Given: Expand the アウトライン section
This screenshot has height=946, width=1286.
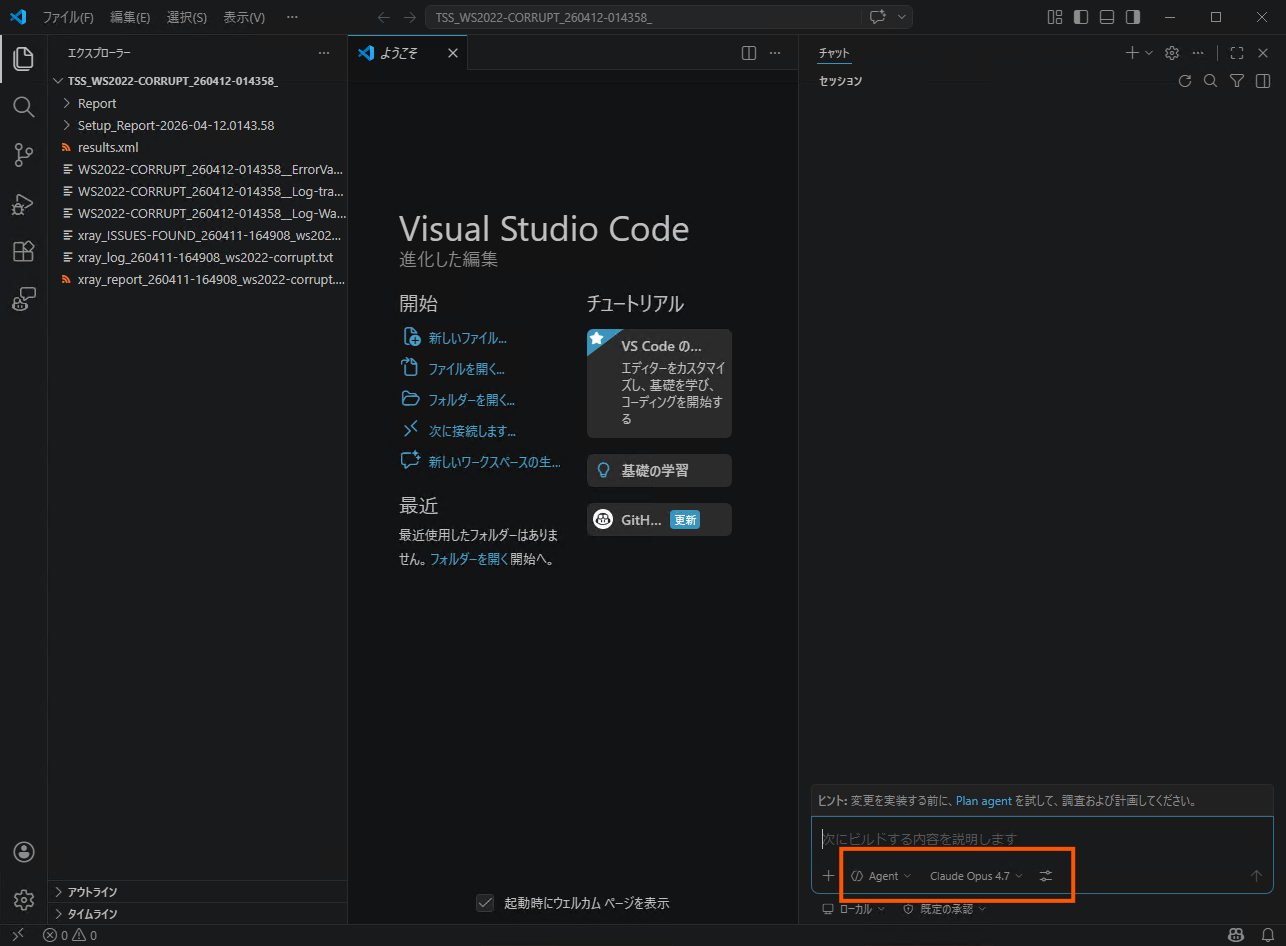Looking at the screenshot, I should tap(197, 892).
